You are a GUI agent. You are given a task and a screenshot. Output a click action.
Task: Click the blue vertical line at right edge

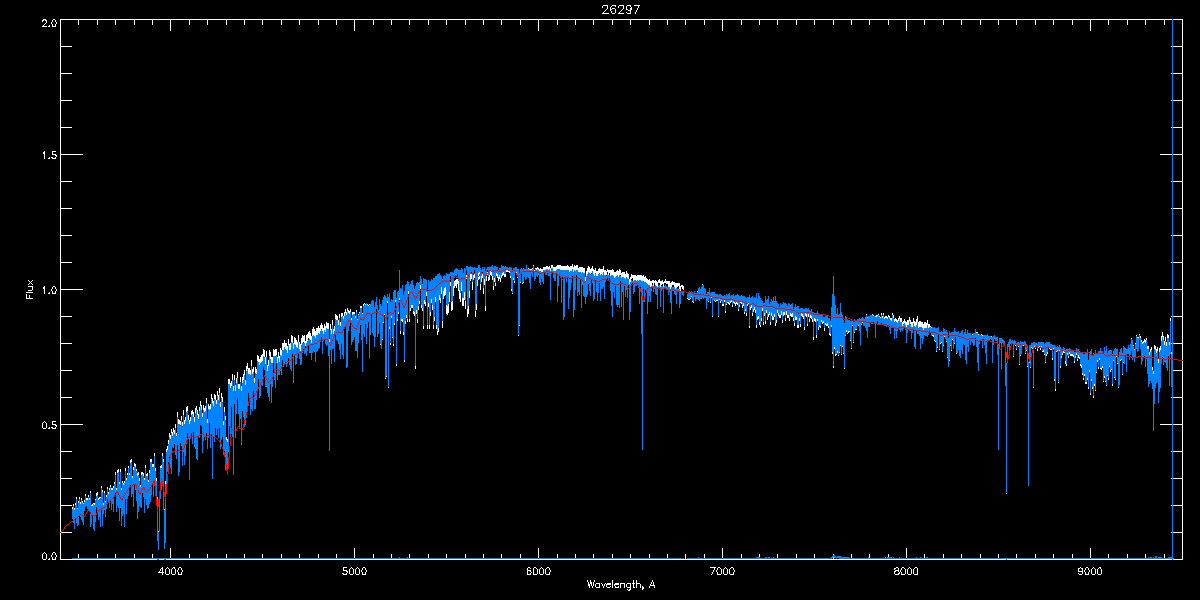[x=1172, y=288]
